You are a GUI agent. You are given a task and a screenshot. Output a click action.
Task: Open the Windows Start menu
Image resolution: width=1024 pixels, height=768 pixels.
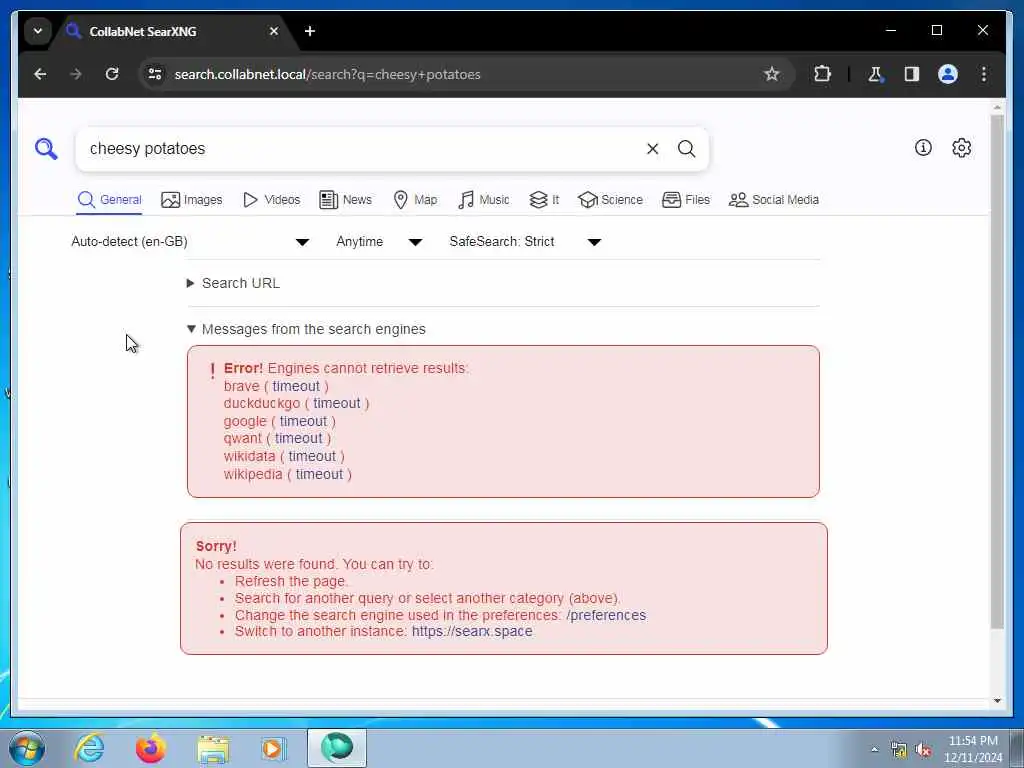[x=27, y=748]
